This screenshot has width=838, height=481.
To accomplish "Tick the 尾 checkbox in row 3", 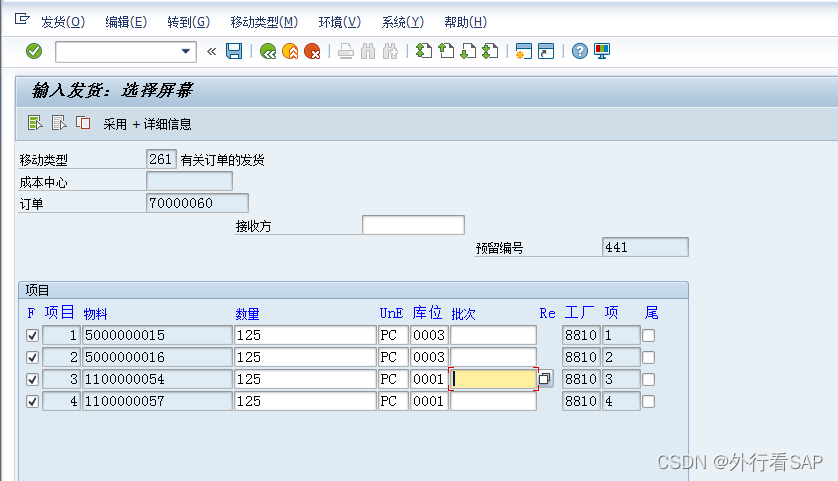I will (x=648, y=379).
